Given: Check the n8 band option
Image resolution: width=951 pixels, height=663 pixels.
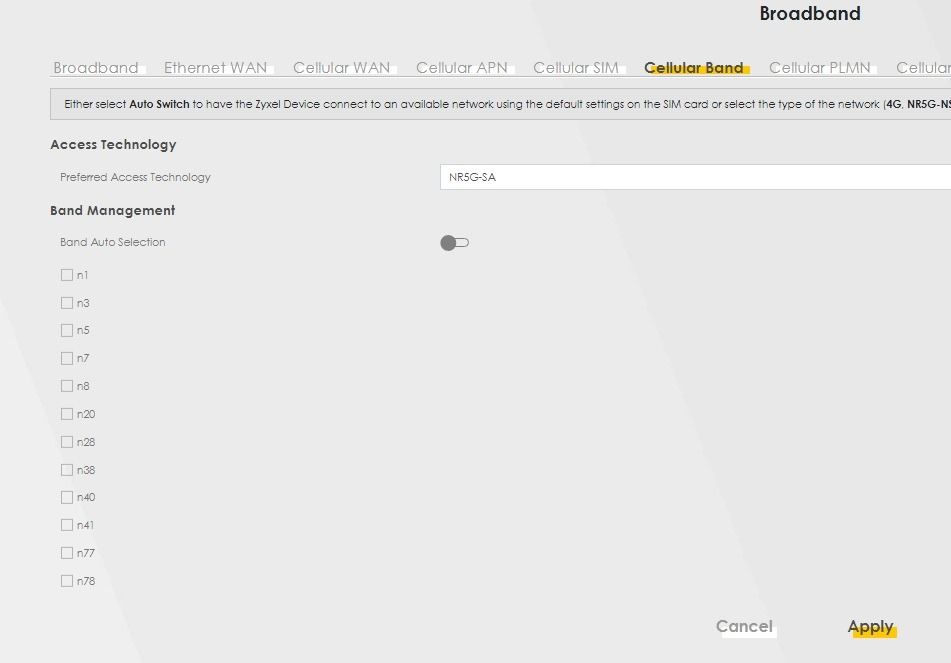Looking at the screenshot, I should pos(67,386).
